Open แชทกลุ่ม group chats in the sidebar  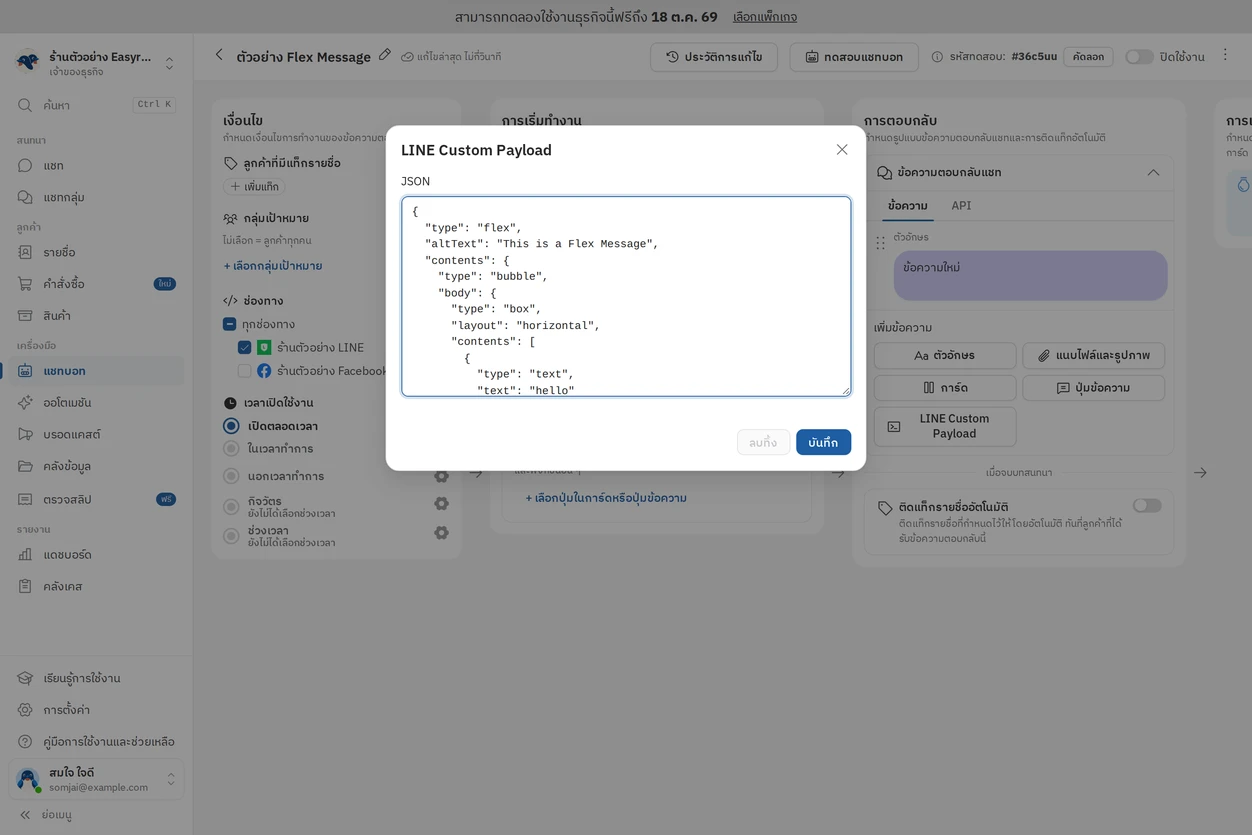pyautogui.click(x=96, y=197)
